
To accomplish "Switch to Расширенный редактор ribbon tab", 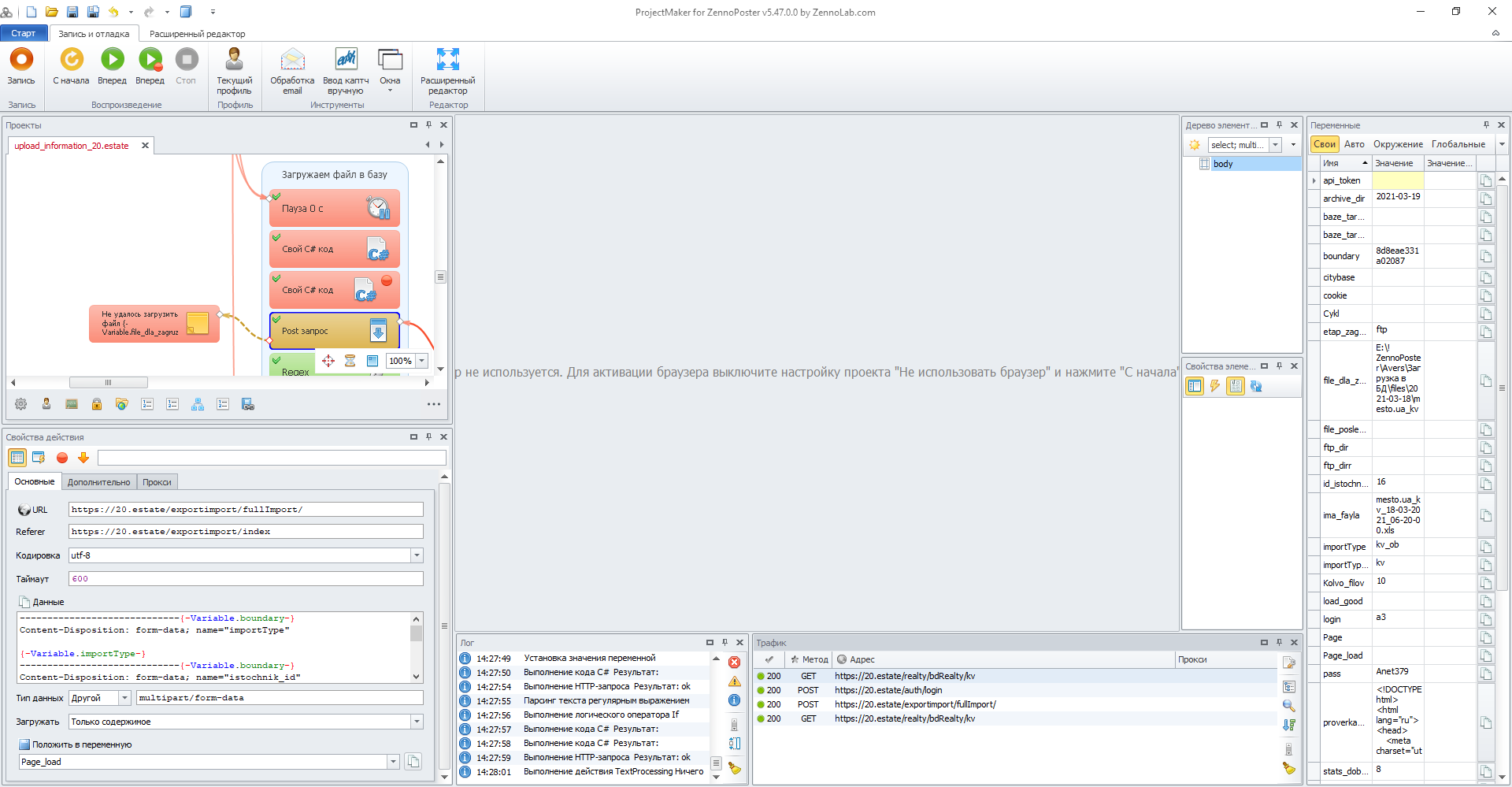I will pyautogui.click(x=197, y=34).
